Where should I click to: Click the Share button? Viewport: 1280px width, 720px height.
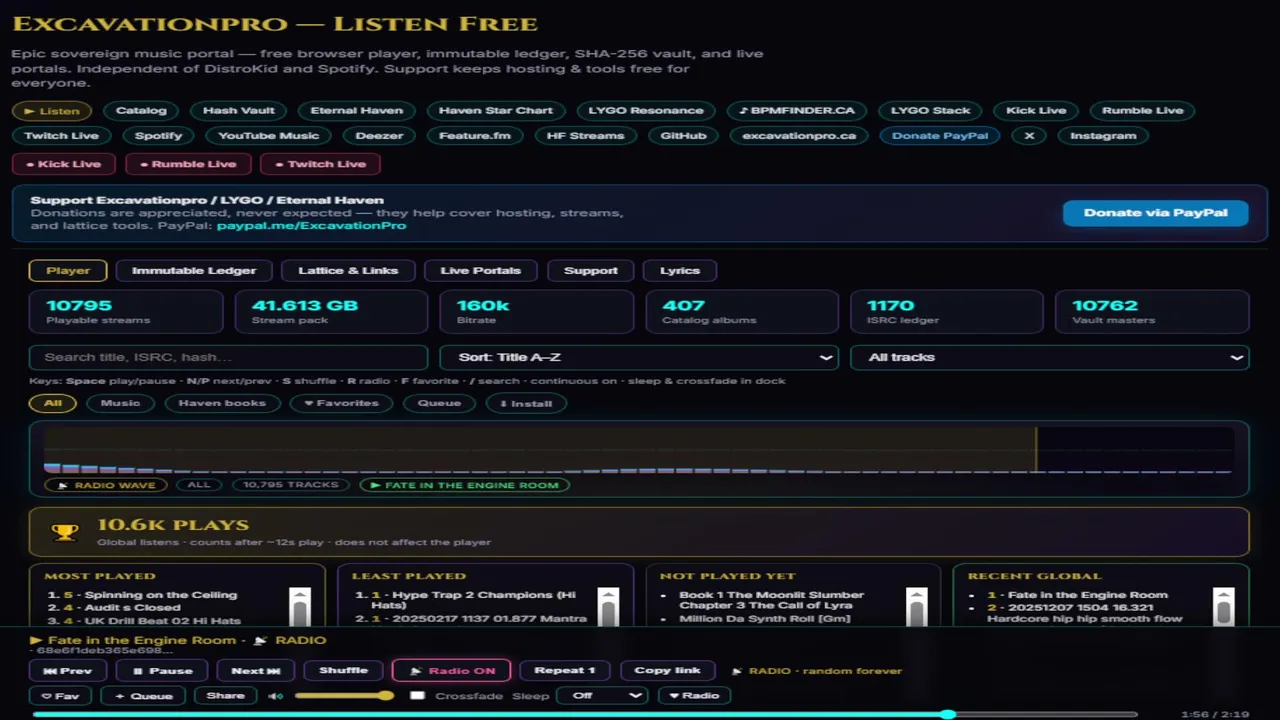point(226,696)
